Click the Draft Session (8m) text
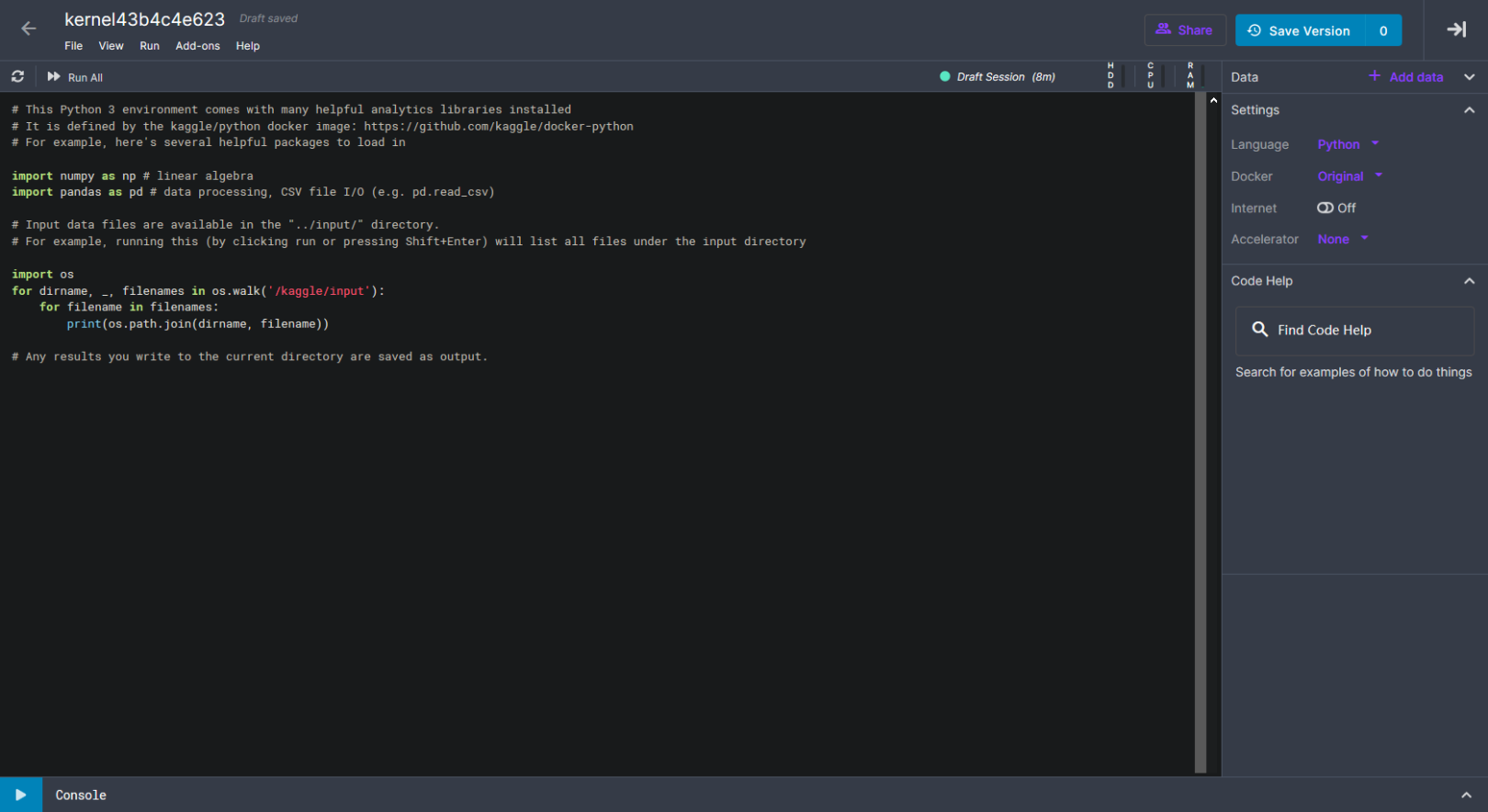 pyautogui.click(x=1006, y=77)
